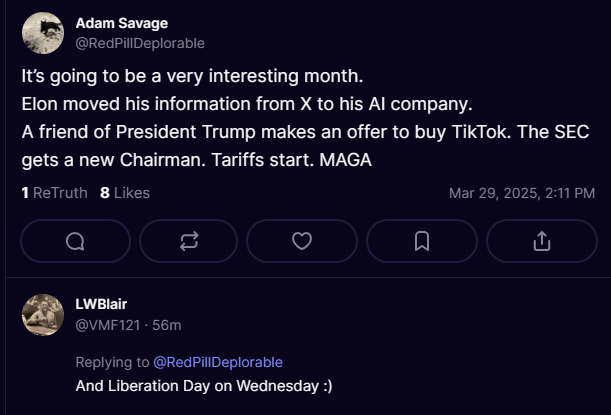611x415 pixels.
Task: Click the 'Replying to' label
Action: coord(112,362)
